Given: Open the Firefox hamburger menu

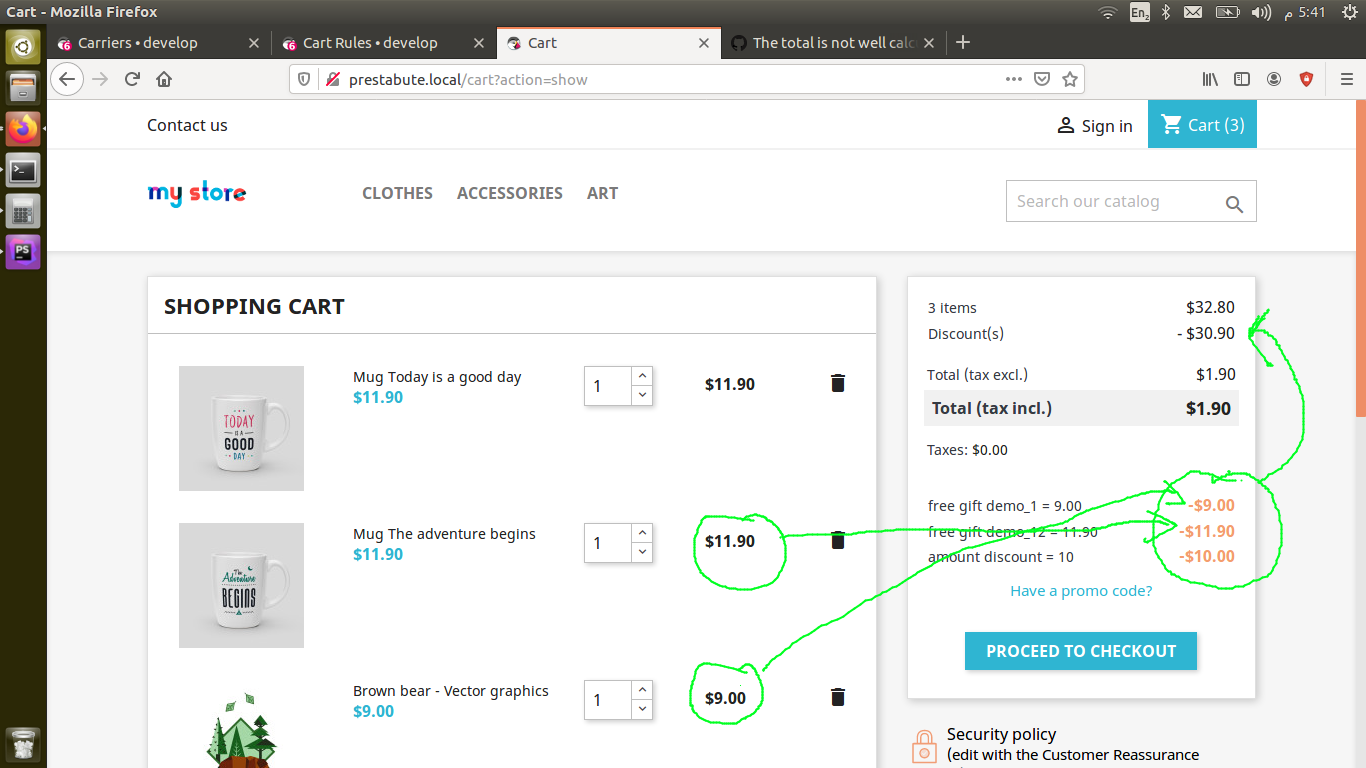Looking at the screenshot, I should pos(1347,79).
